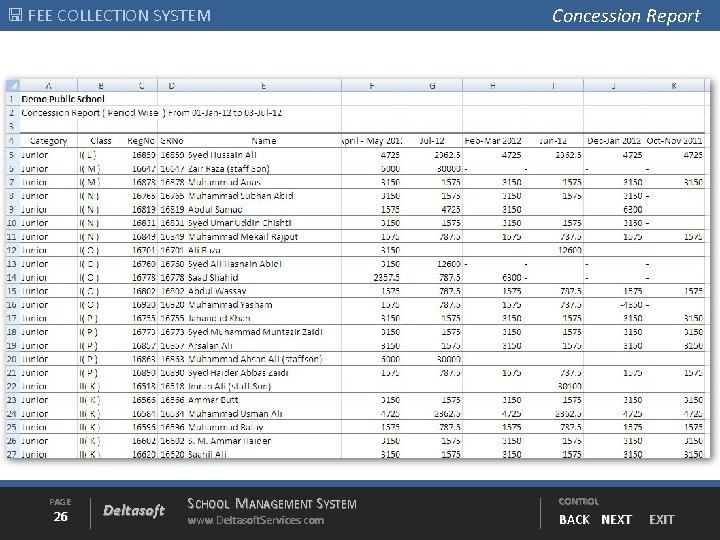The image size is (720, 540).
Task: Click the page number 26
Action: [x=60, y=517]
